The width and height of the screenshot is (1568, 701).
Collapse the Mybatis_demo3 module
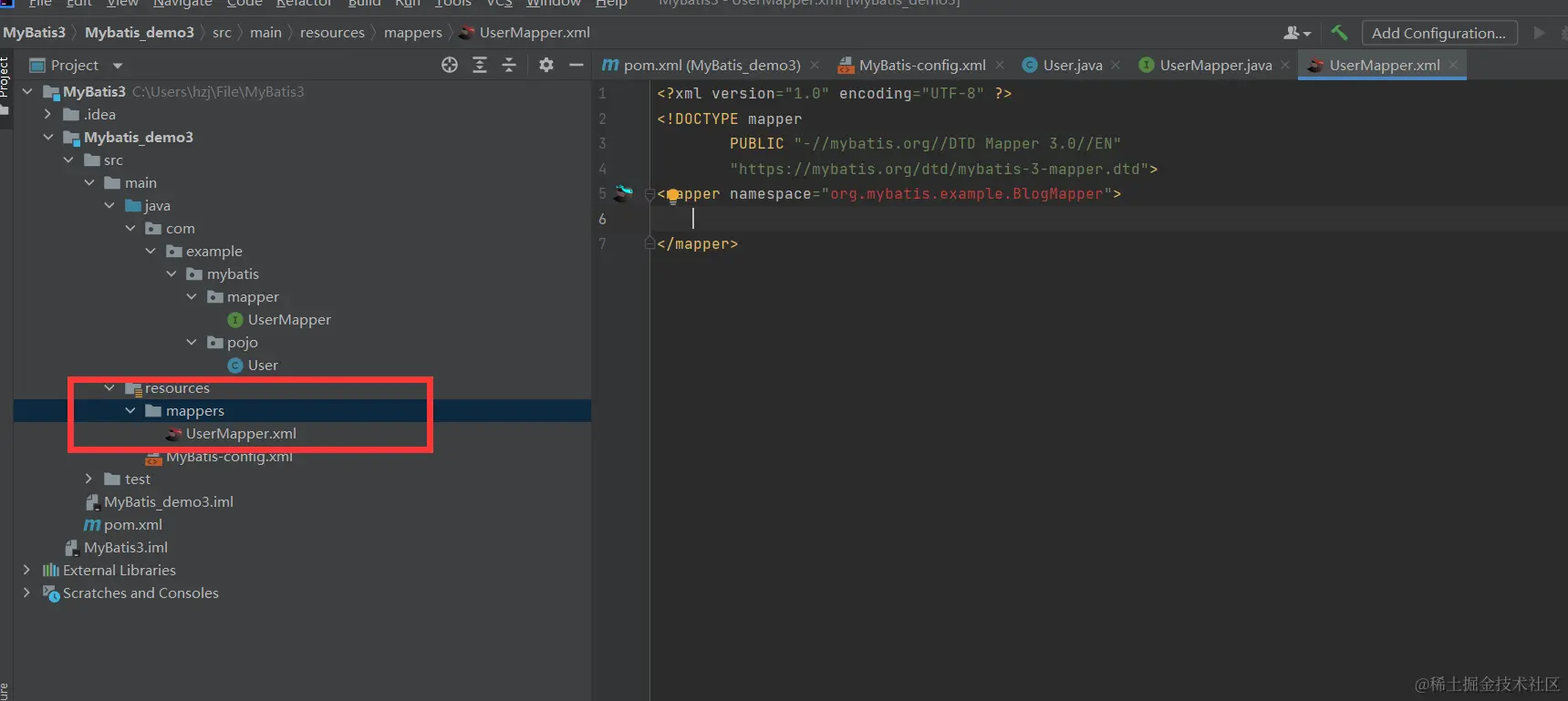click(47, 137)
